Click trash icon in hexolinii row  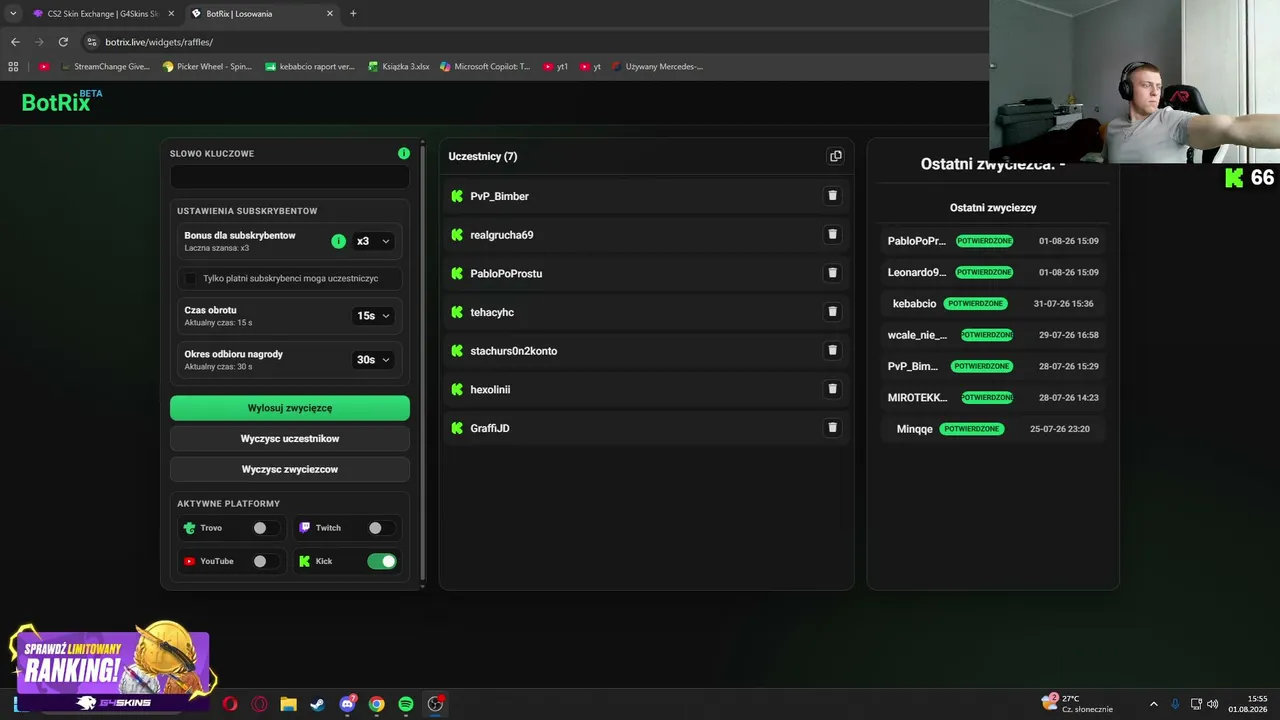tap(832, 389)
